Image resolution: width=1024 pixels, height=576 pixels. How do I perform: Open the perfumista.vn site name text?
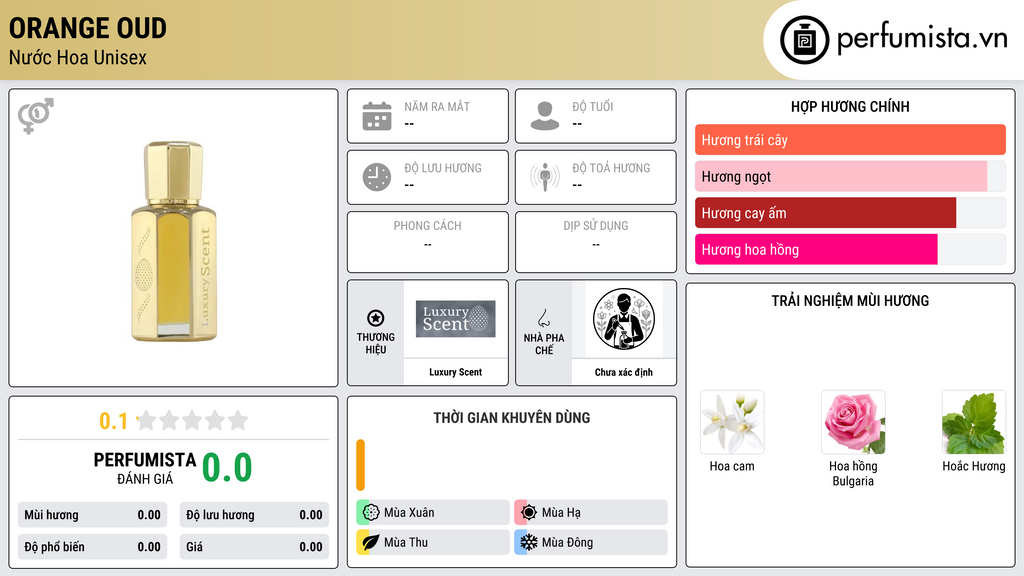point(922,39)
